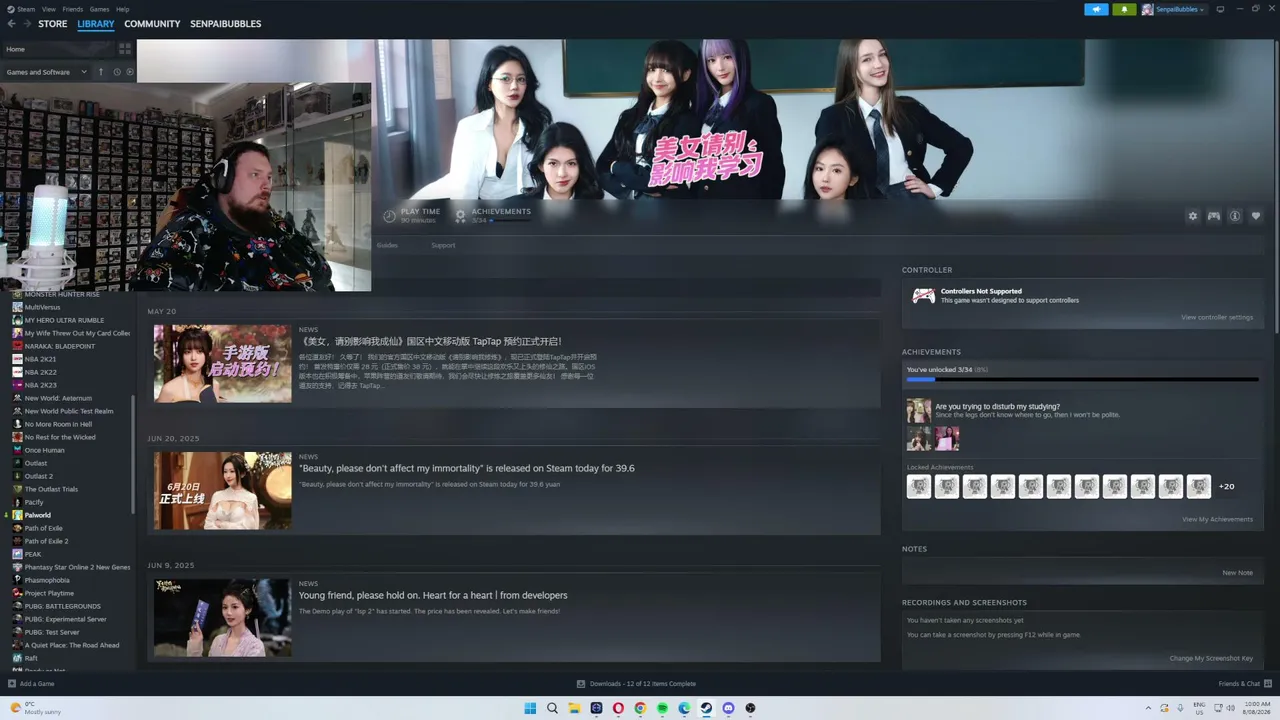This screenshot has width=1280, height=720.
Task: Select The Outlast Trials in library
Action: 50,489
